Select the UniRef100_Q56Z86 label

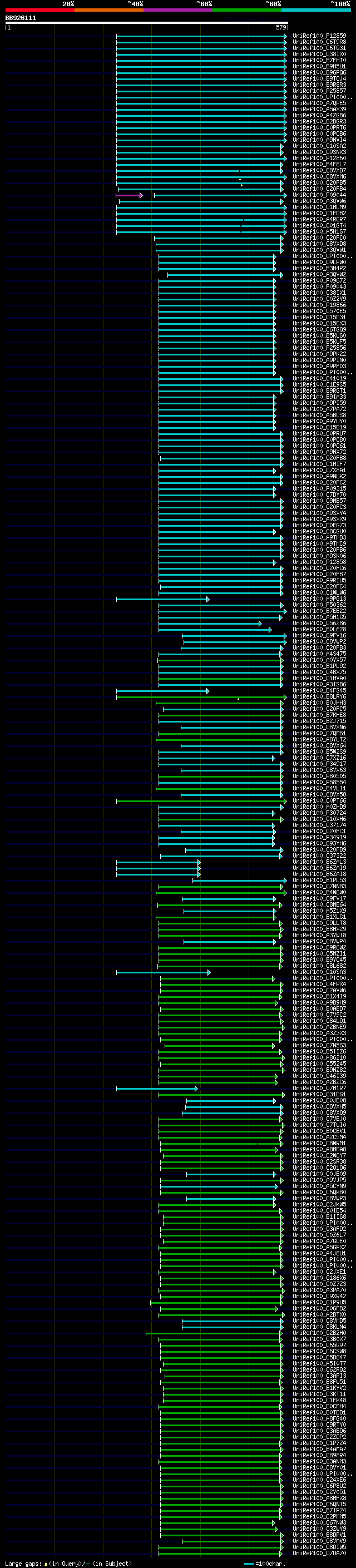319,624
